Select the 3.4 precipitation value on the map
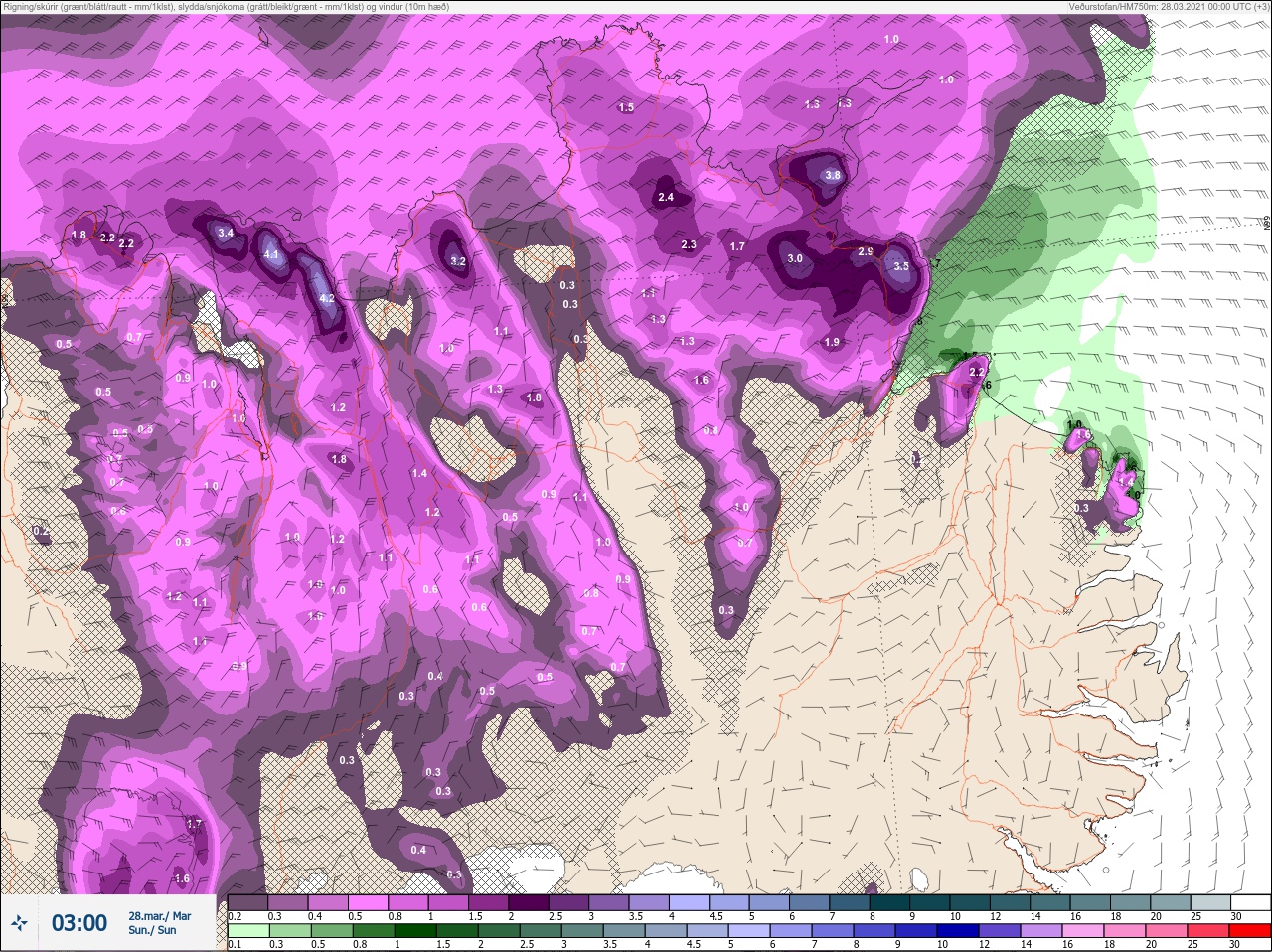Viewport: 1272px width, 952px height. point(226,233)
